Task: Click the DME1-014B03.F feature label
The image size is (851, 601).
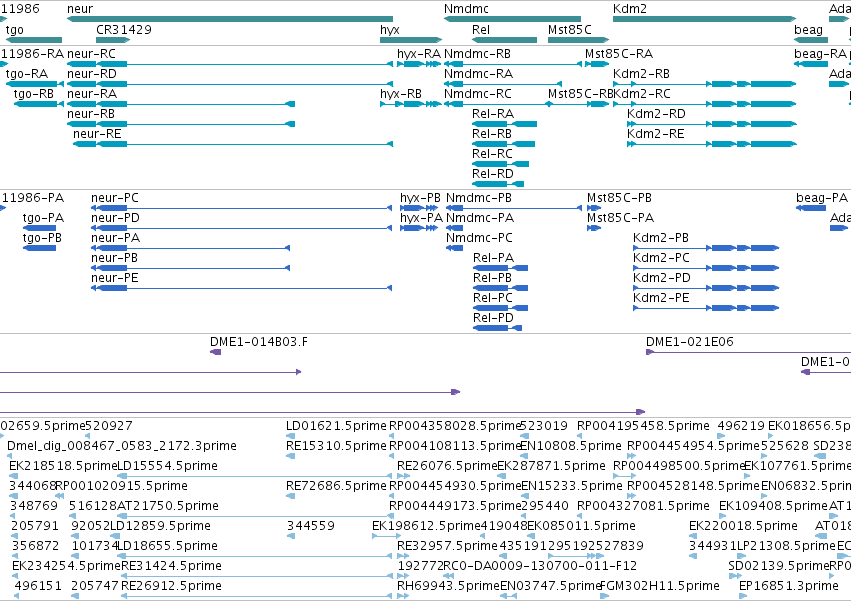Action: click(258, 342)
